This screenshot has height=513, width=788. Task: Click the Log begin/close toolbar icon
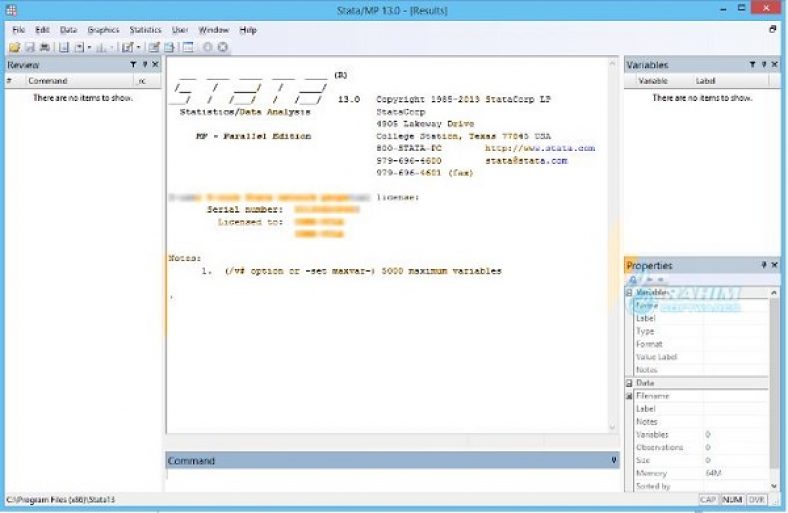tap(62, 47)
